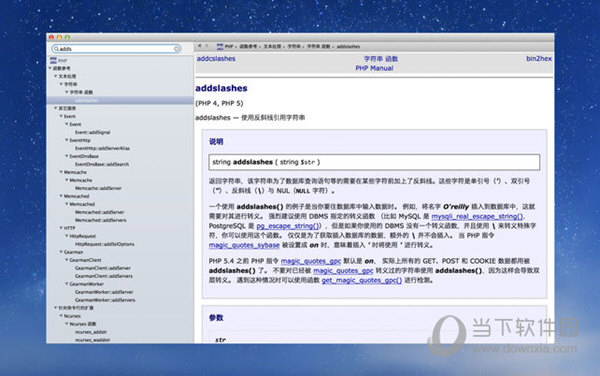Select GearmanClient::addServer entry
Screen dimensions: 600x376
tap(103, 268)
